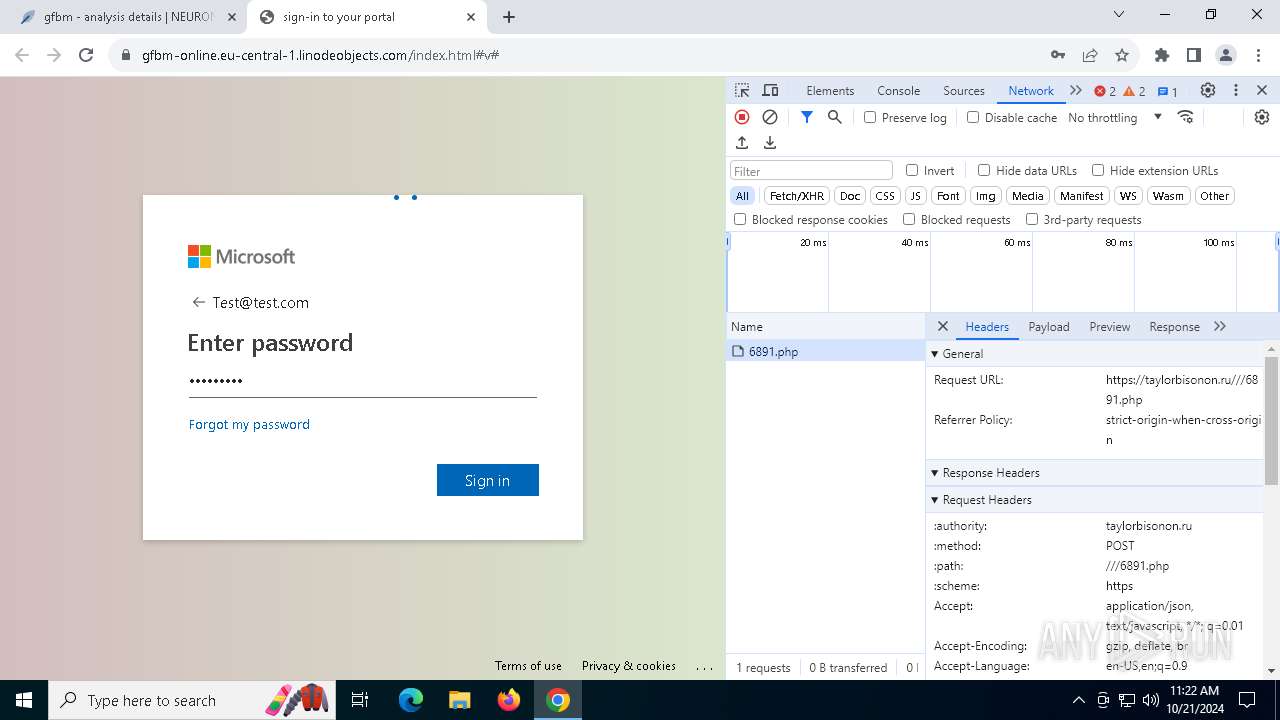Open Network panel settings gear
Screen dimensions: 1280x720
click(1262, 117)
